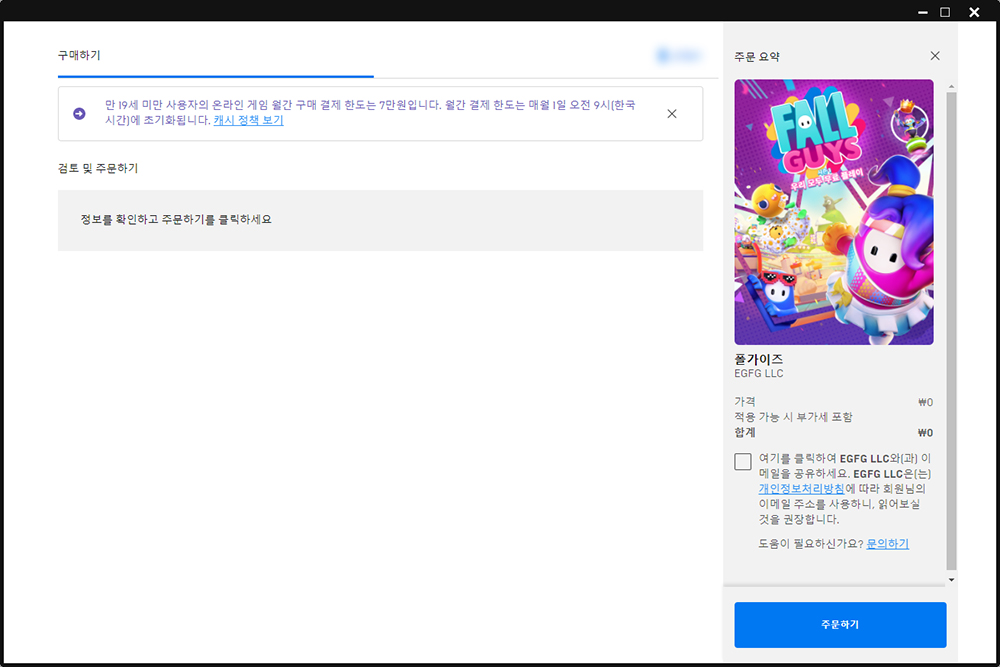Click the 합계 total label
The width and height of the screenshot is (1000, 667).
pyautogui.click(x=745, y=432)
